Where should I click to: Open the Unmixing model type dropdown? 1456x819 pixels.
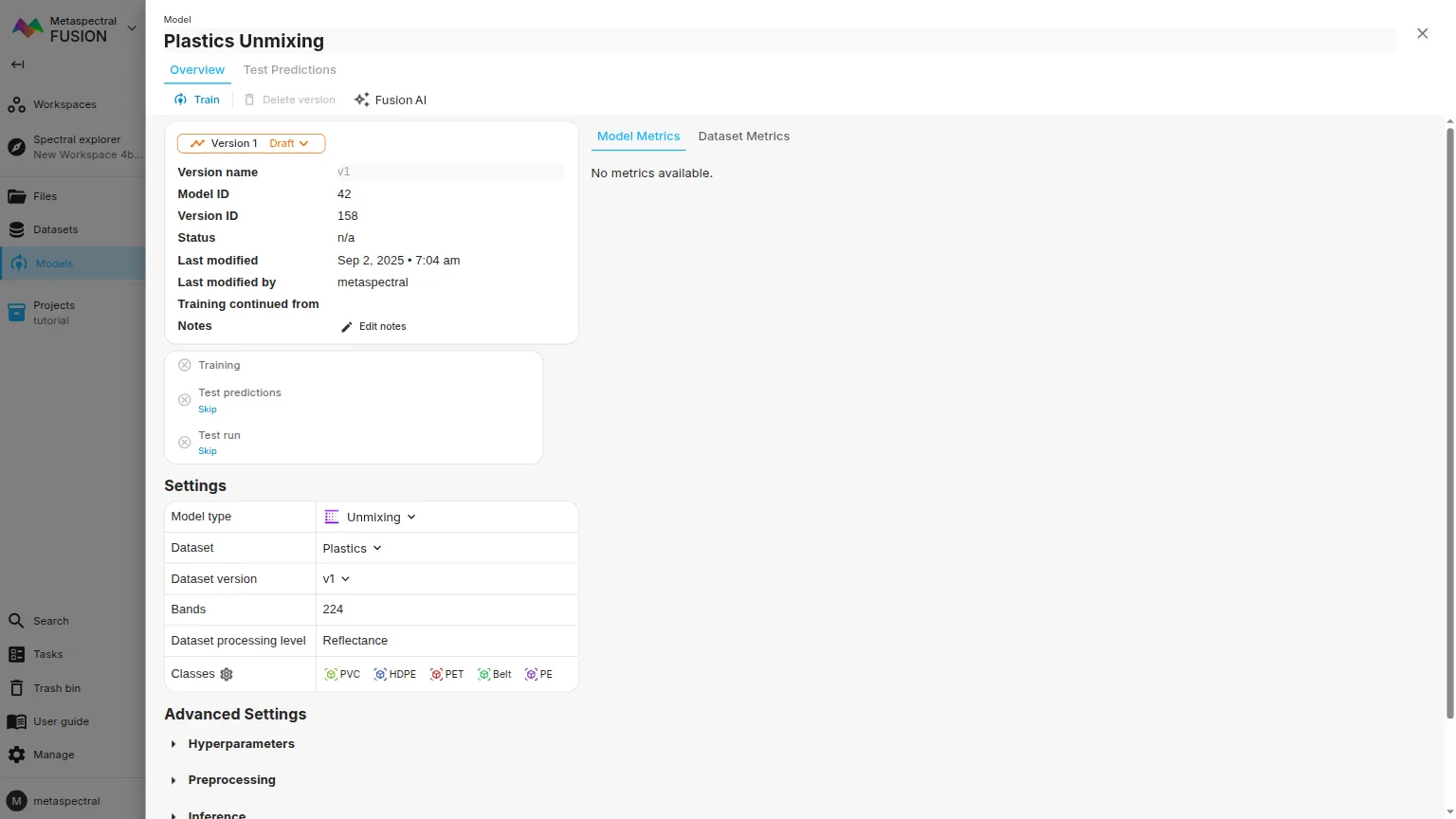pyautogui.click(x=371, y=518)
